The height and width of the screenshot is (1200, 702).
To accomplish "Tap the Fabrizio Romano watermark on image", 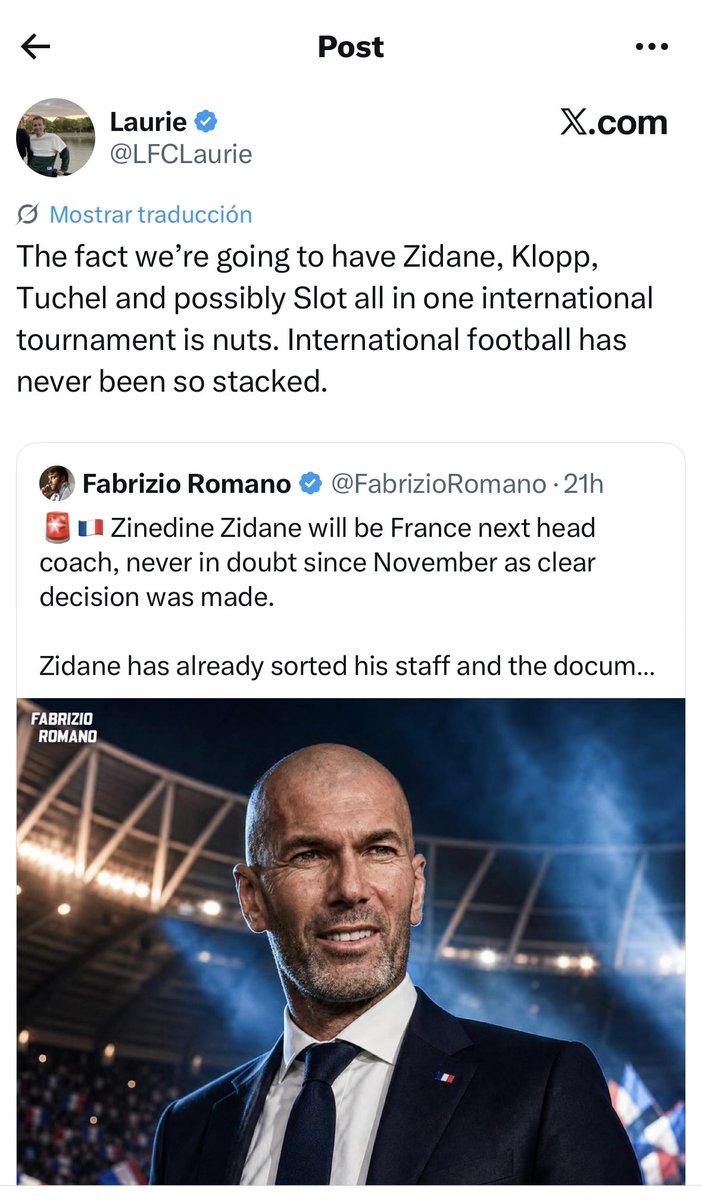I will [x=64, y=727].
